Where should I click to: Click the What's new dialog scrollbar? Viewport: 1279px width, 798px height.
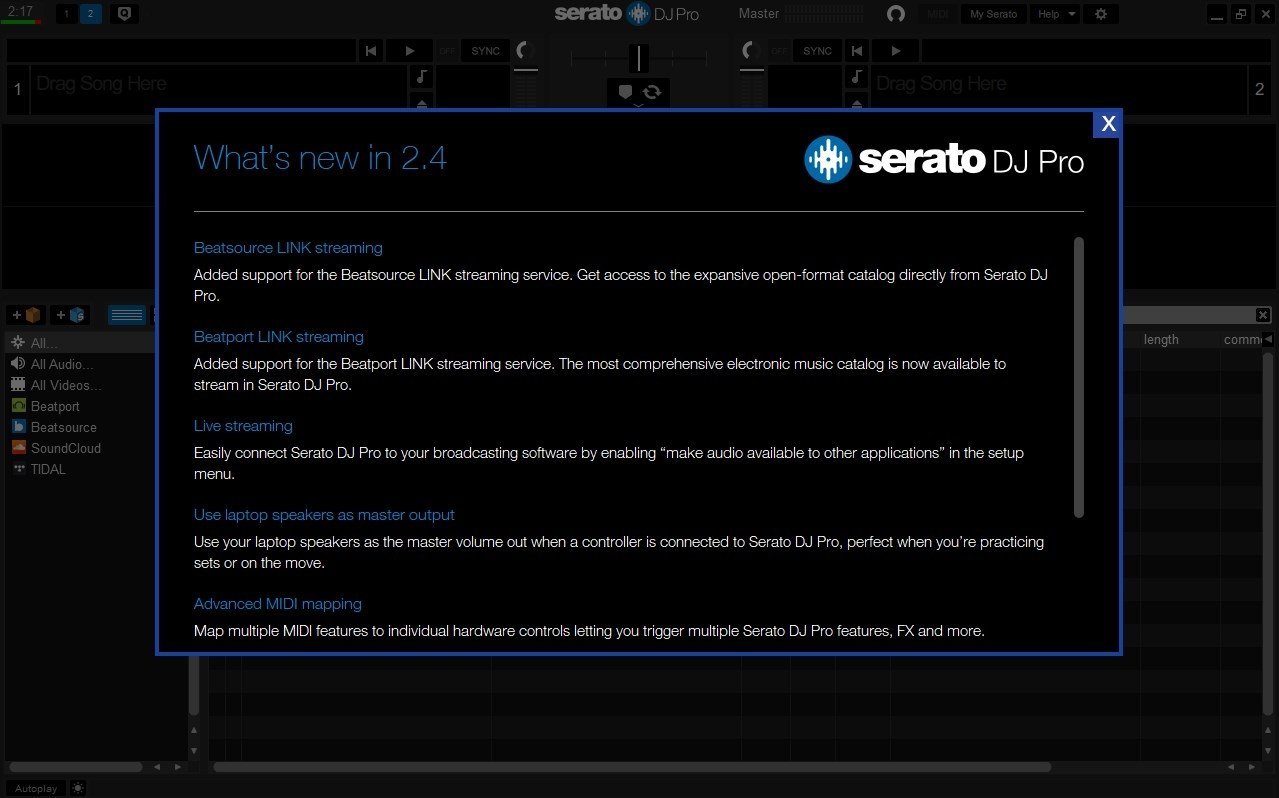point(1078,377)
